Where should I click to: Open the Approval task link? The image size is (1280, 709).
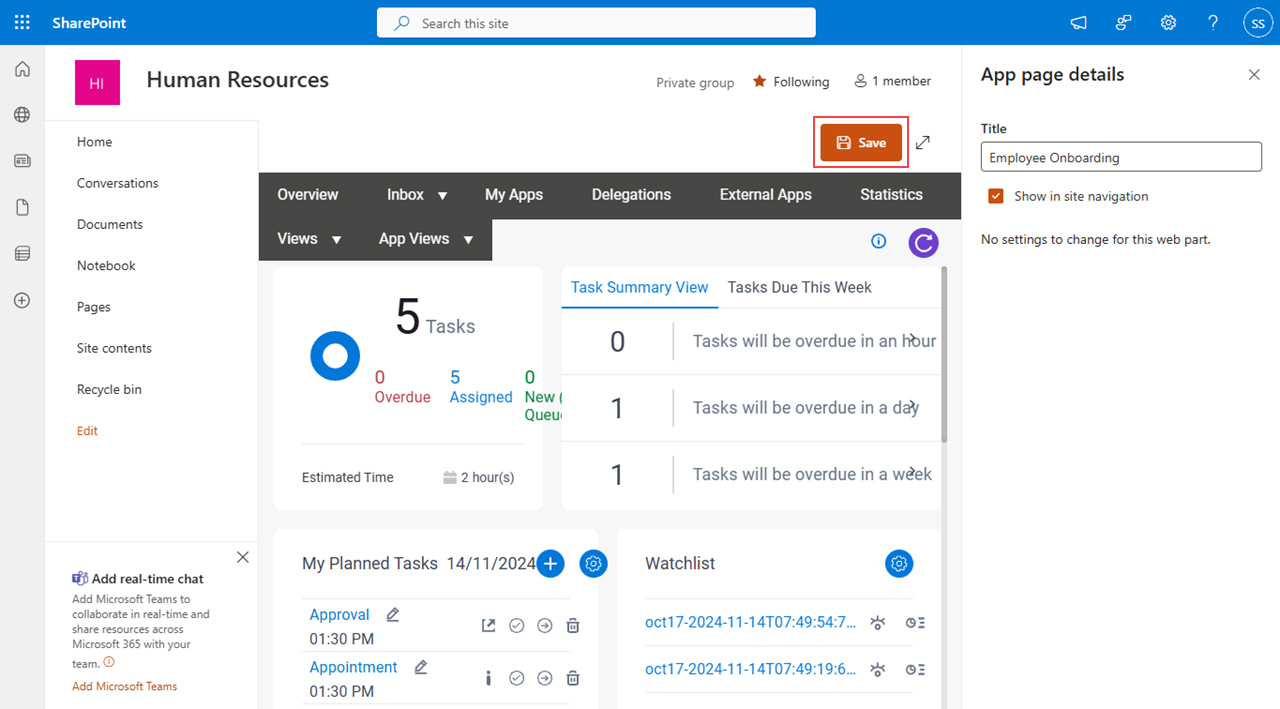pyautogui.click(x=339, y=615)
